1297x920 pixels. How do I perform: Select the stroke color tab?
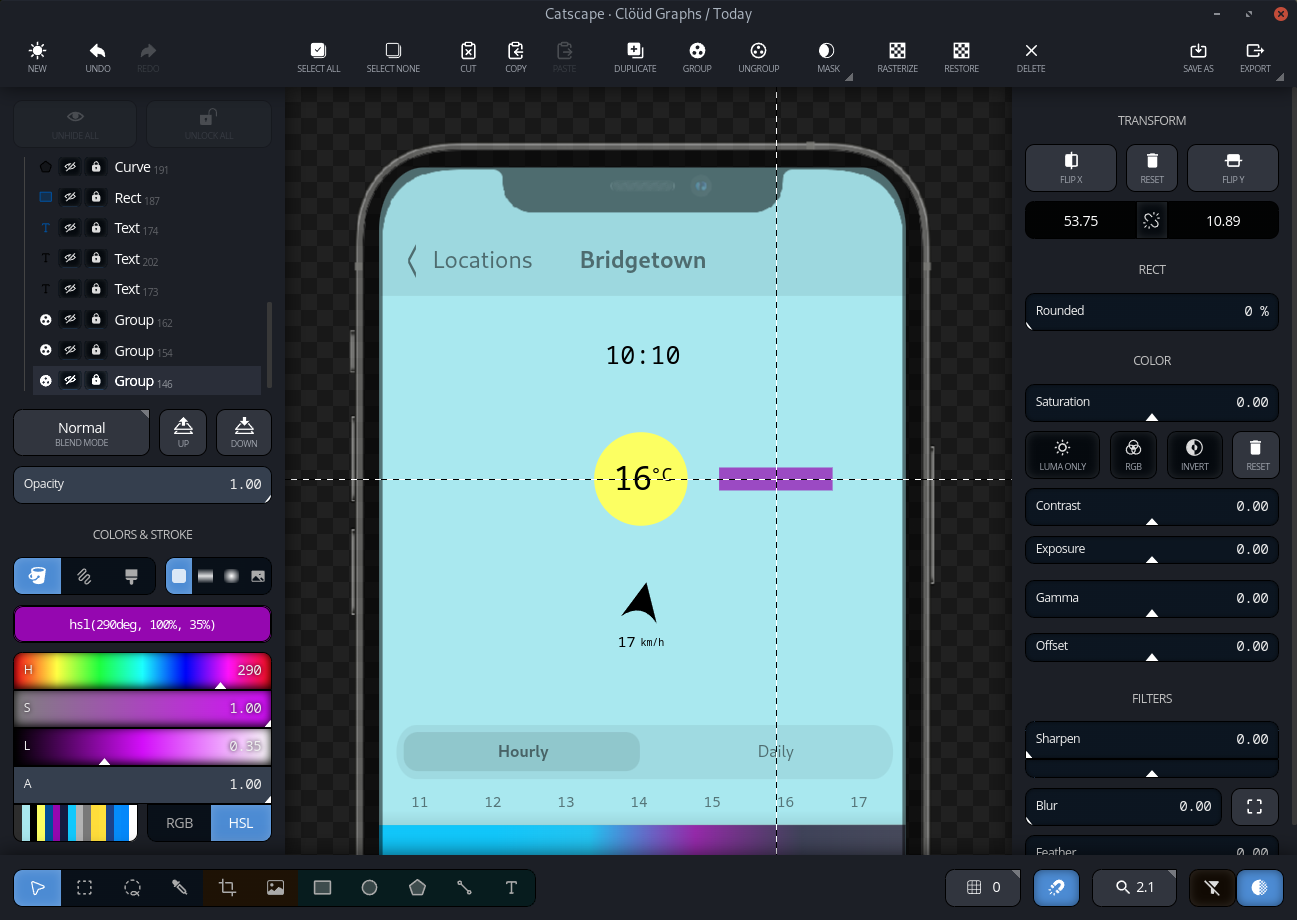(85, 576)
